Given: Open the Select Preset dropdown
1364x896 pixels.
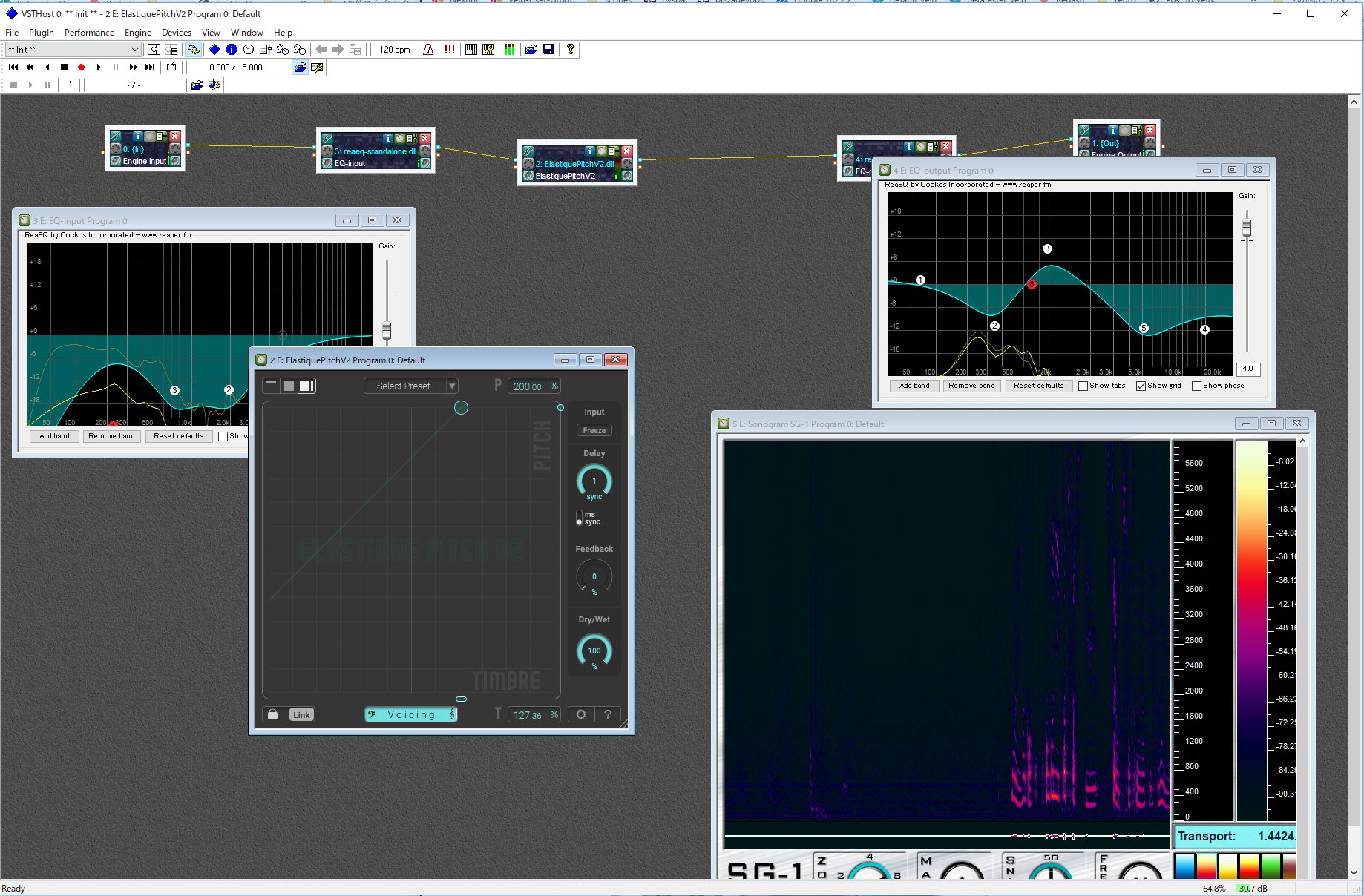Looking at the screenshot, I should tap(410, 386).
